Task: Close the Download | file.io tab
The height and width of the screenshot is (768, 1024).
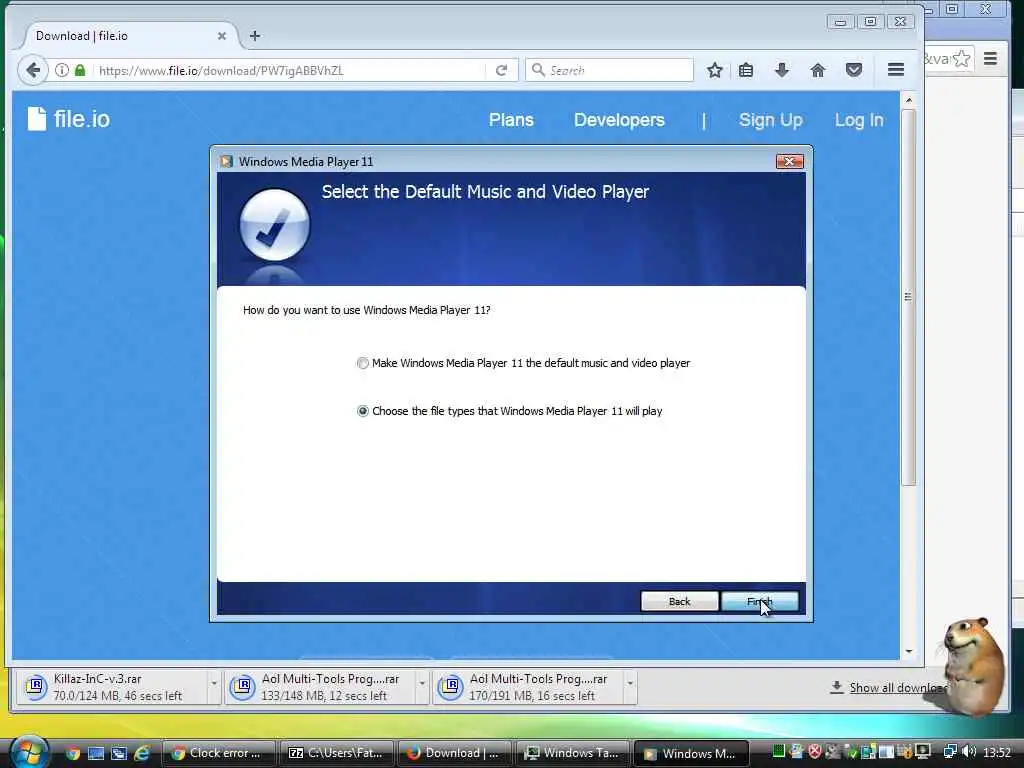Action: pos(222,36)
